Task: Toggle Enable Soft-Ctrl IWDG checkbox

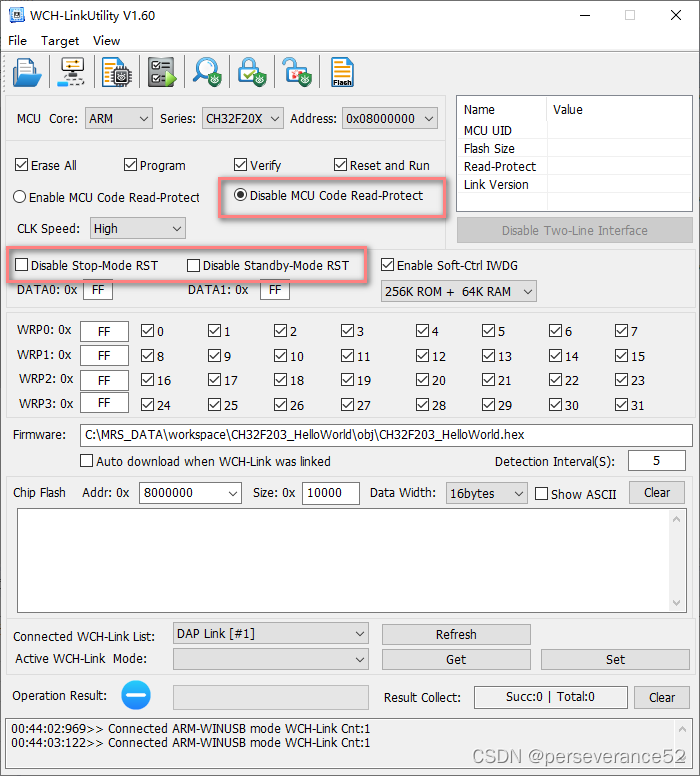Action: pyautogui.click(x=388, y=265)
